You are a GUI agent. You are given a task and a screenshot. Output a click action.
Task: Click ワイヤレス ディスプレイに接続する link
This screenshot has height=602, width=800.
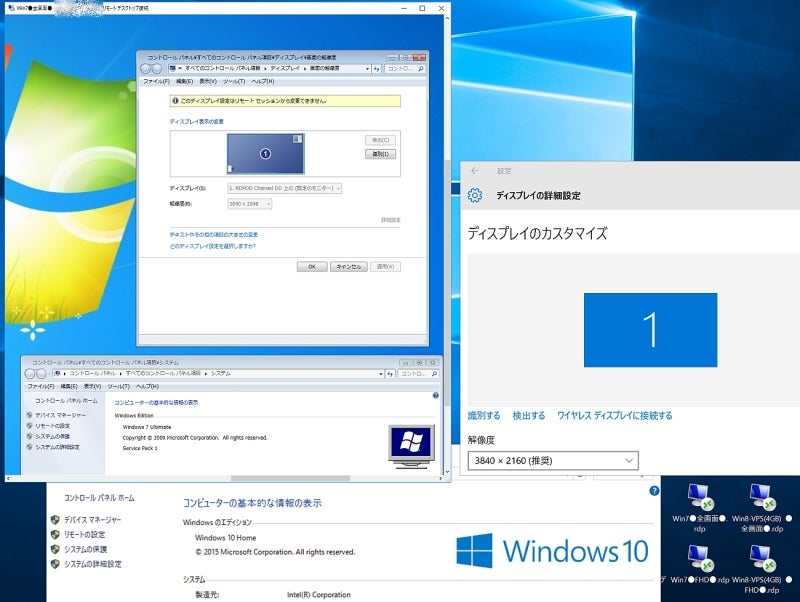pos(614,416)
